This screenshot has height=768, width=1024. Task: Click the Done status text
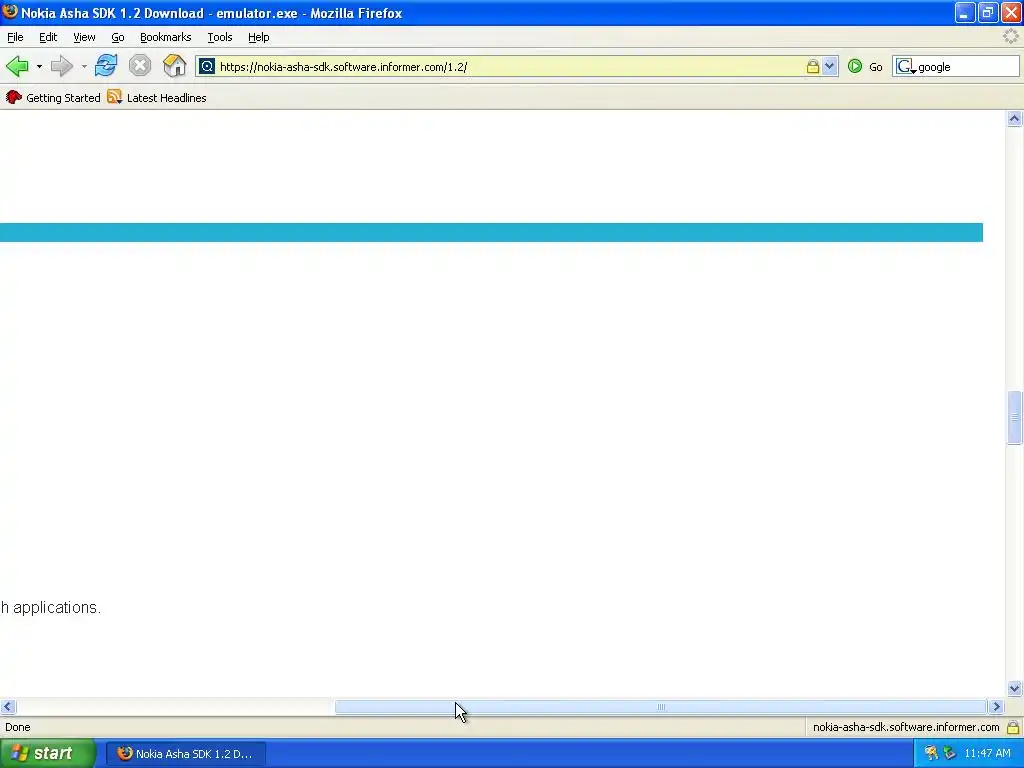click(x=18, y=727)
